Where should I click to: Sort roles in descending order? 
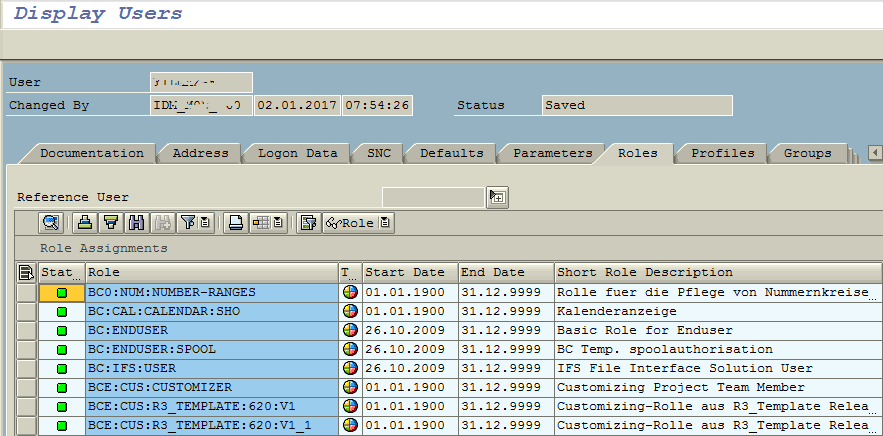click(111, 223)
